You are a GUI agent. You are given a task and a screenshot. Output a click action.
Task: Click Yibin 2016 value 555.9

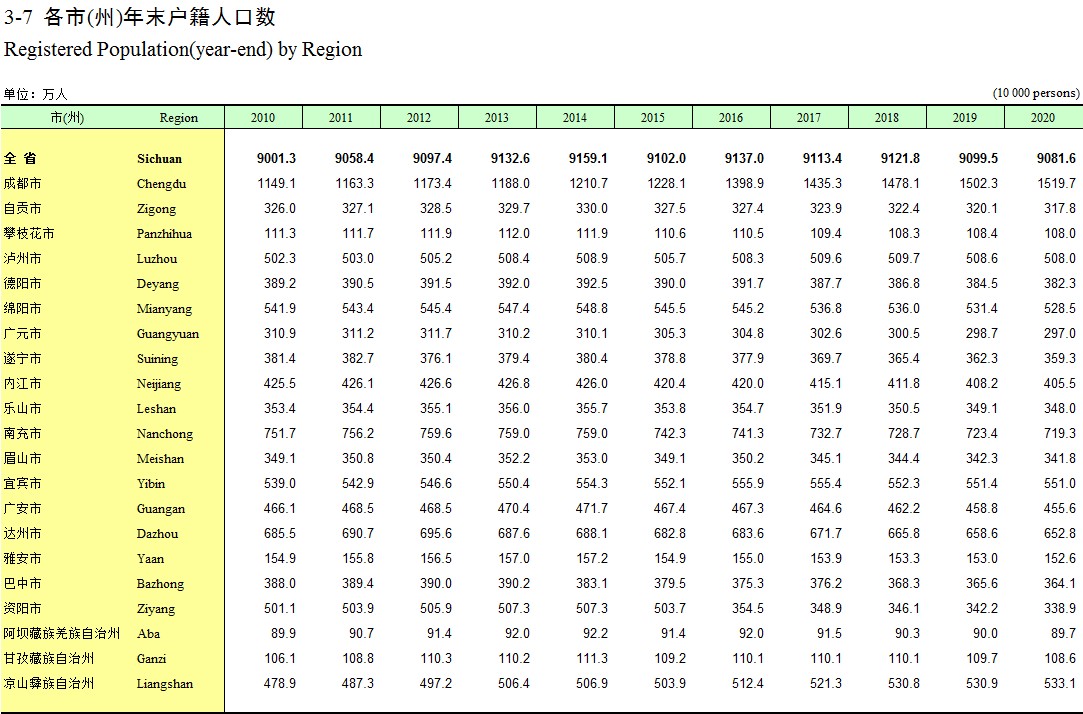[x=747, y=483]
